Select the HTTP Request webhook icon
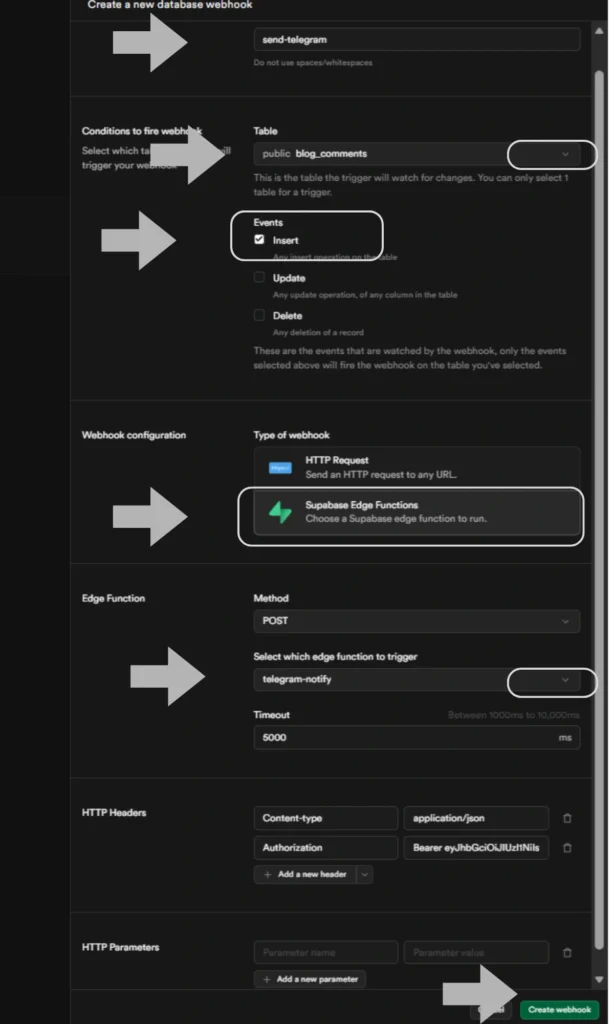 pyautogui.click(x=280, y=468)
